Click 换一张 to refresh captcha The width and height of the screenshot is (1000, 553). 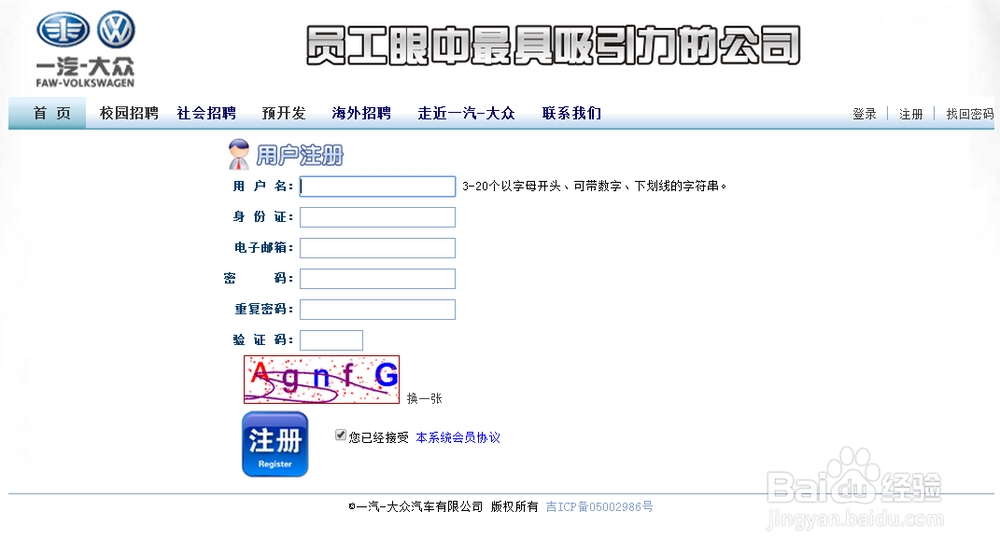(x=424, y=399)
